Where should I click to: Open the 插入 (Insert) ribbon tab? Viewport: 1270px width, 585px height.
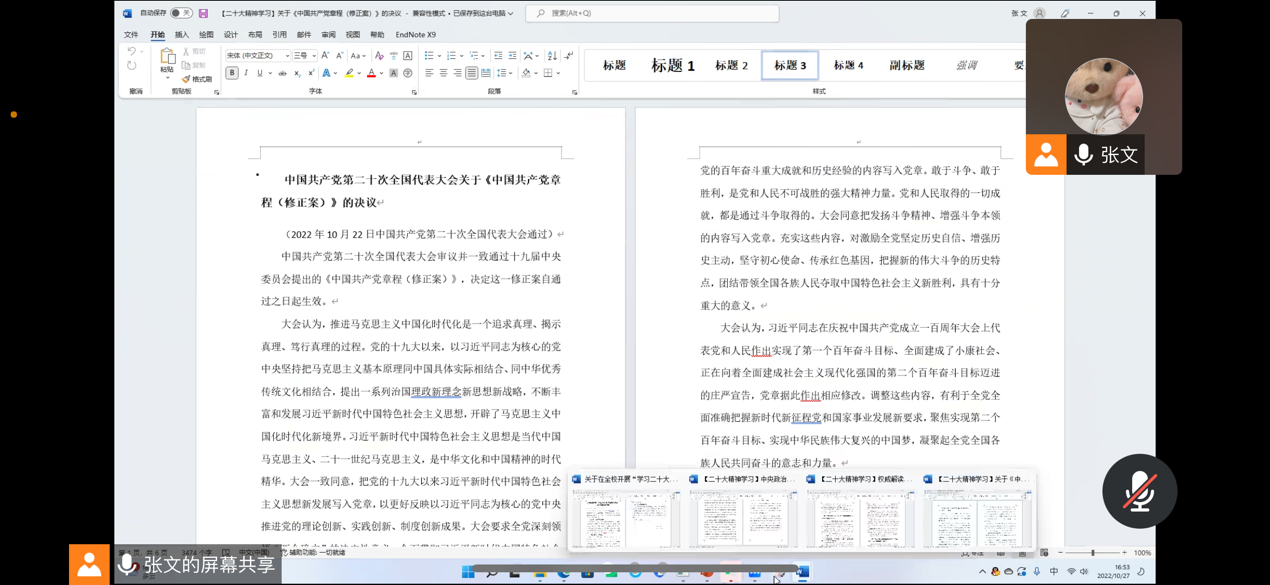(x=181, y=35)
